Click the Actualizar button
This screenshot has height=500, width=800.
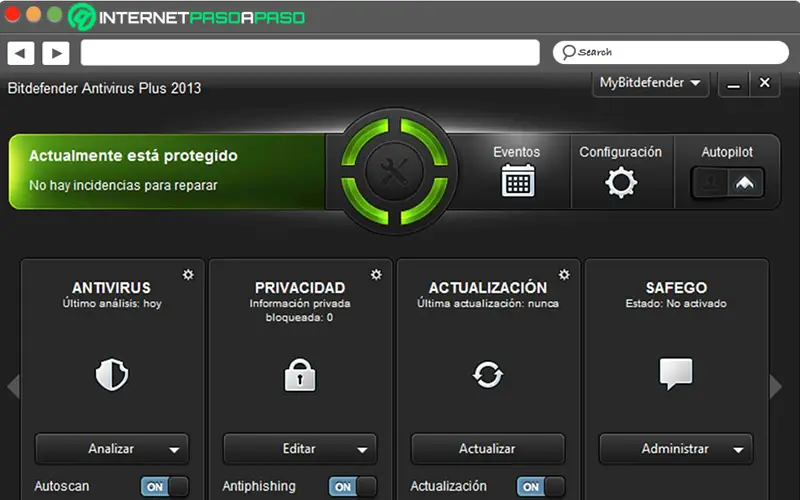pyautogui.click(x=488, y=448)
